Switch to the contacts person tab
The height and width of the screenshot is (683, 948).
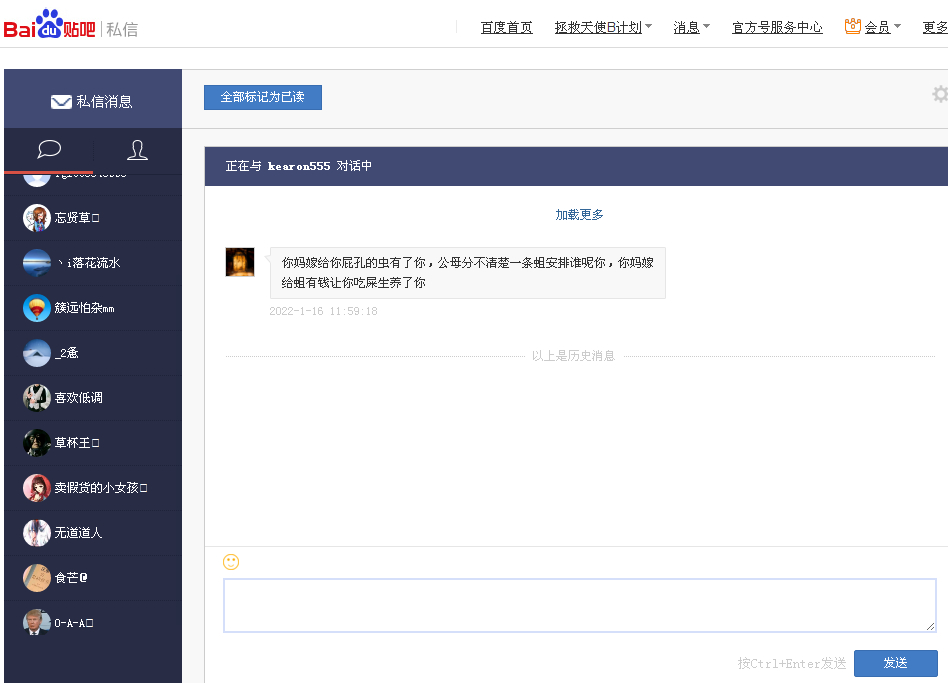coord(137,150)
